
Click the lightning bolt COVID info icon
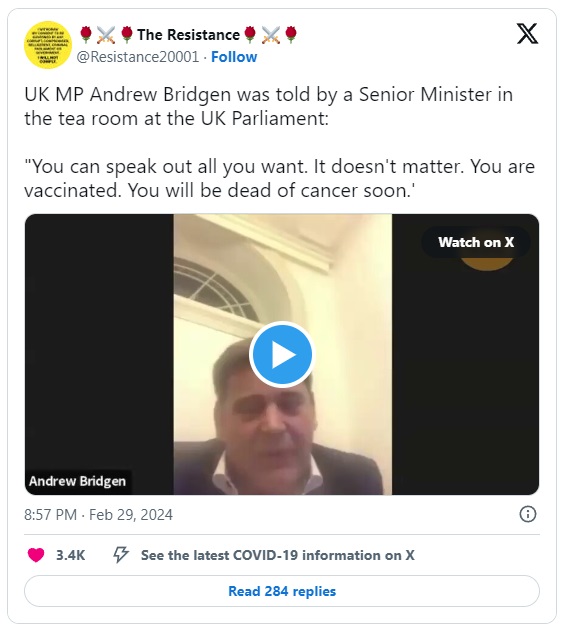121,555
